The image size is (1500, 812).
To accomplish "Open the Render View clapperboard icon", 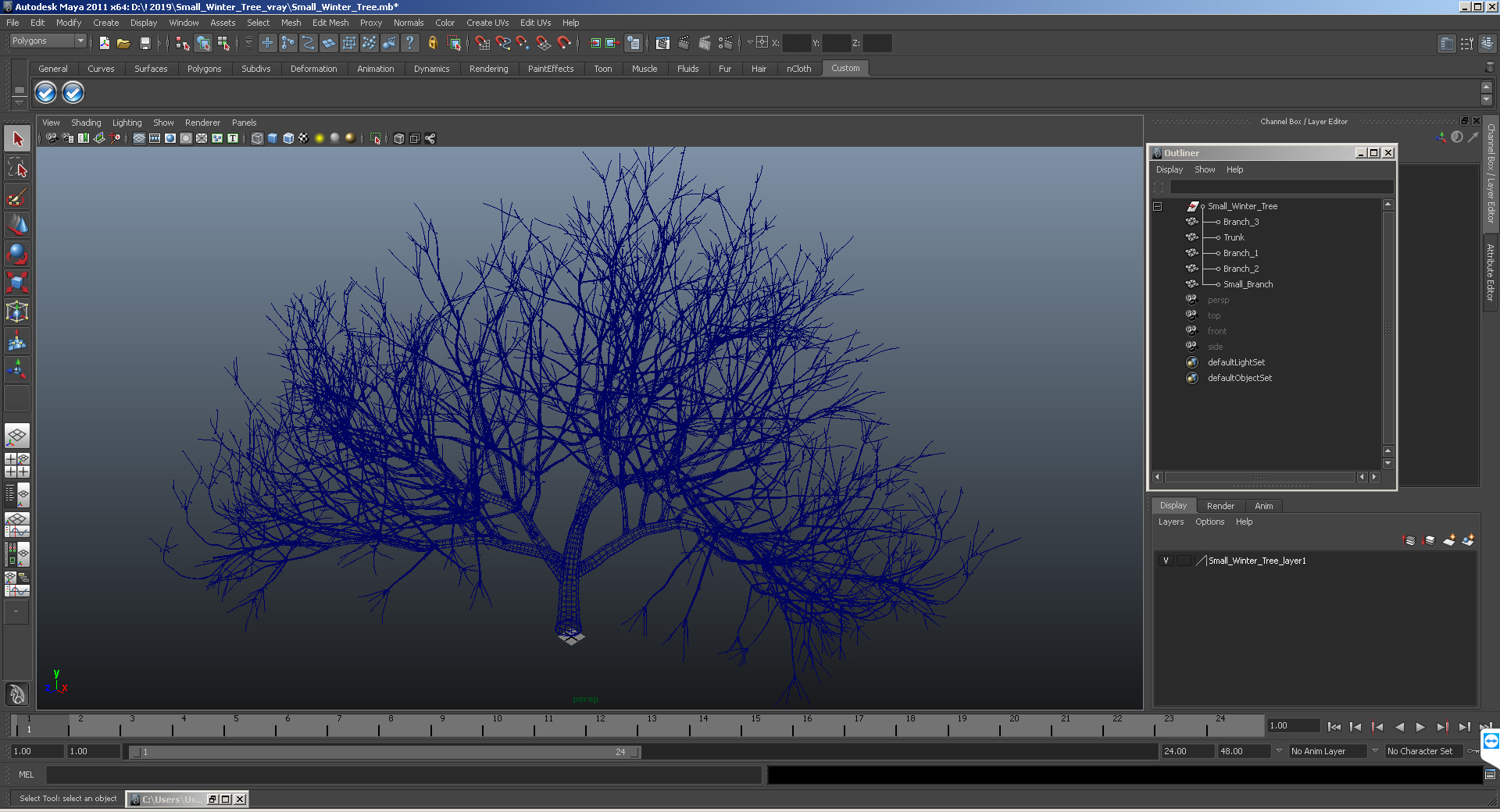I will (x=662, y=44).
